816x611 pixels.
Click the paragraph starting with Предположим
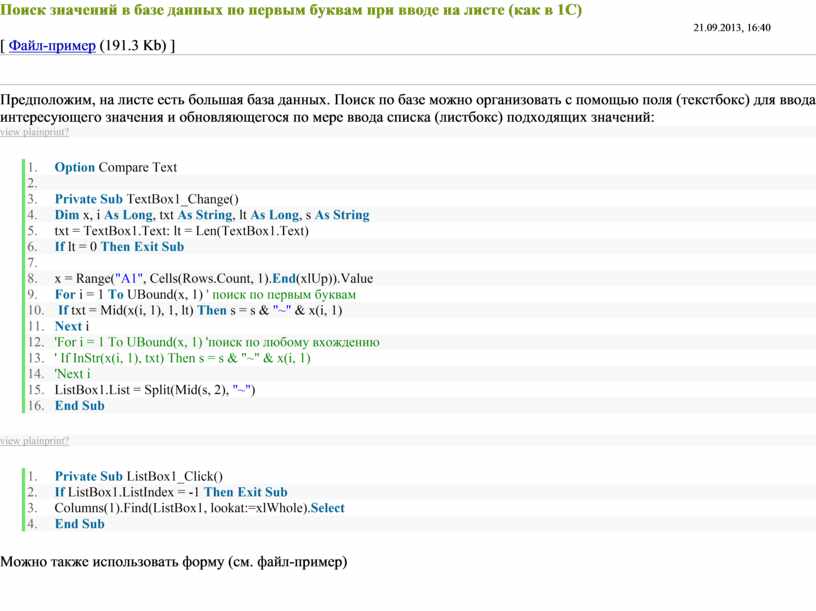coord(408,108)
